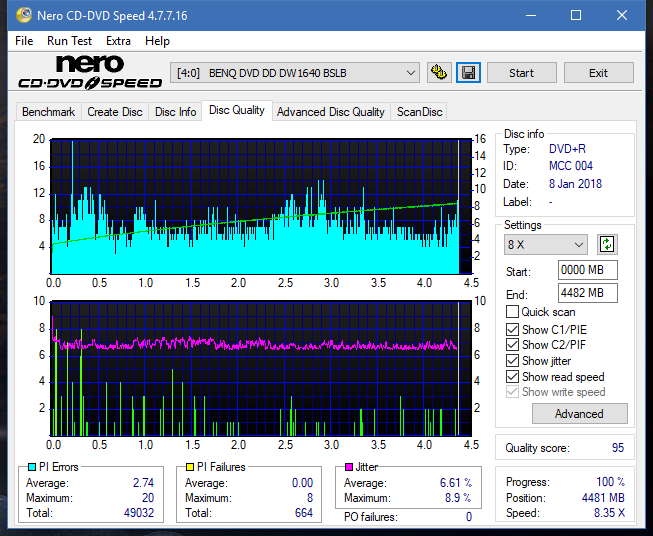Maximize the Nero CD-DVD Speed window
This screenshot has width=653, height=536.
tap(576, 15)
